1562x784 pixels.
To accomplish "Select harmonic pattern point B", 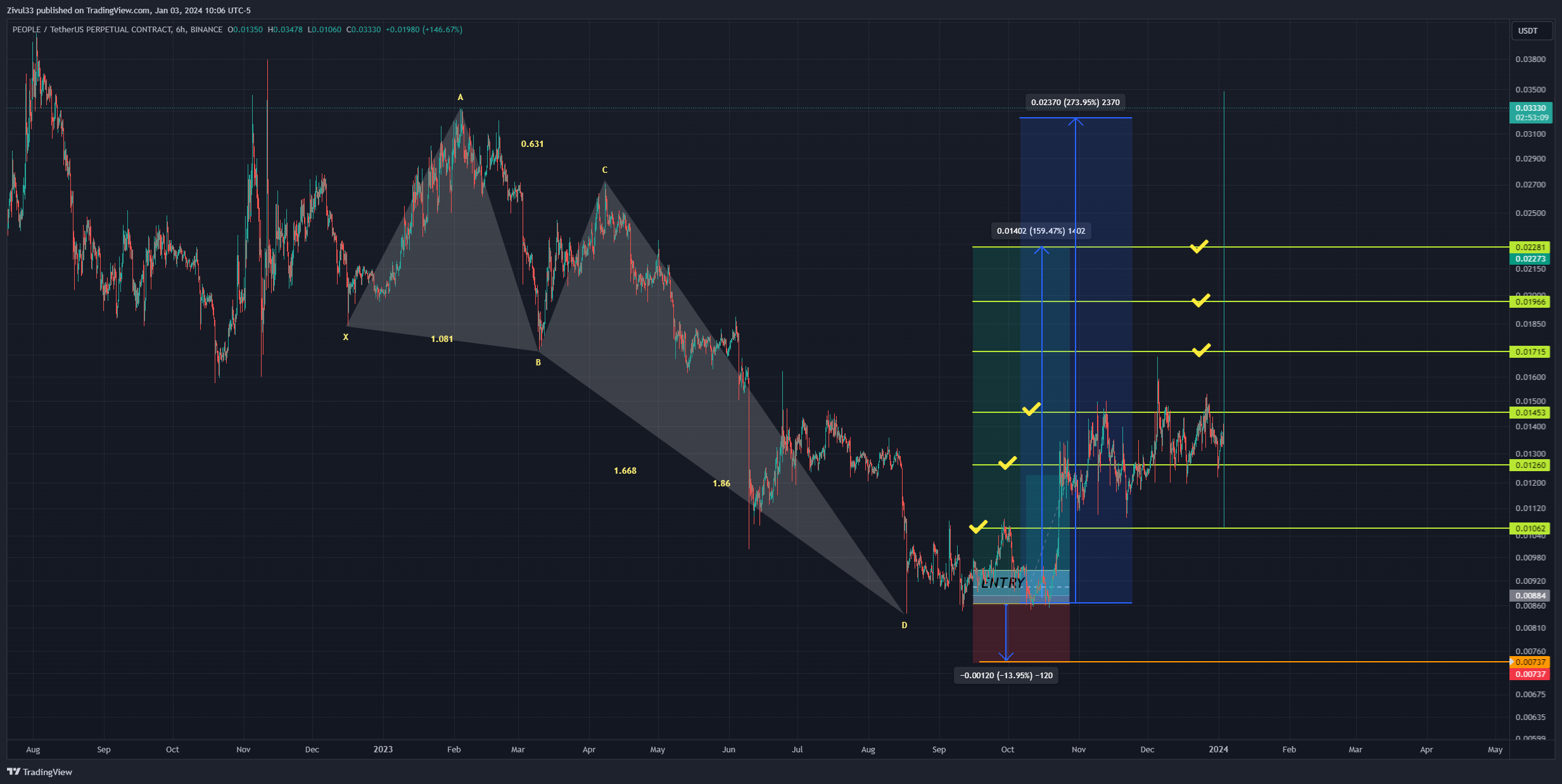I will 538,362.
